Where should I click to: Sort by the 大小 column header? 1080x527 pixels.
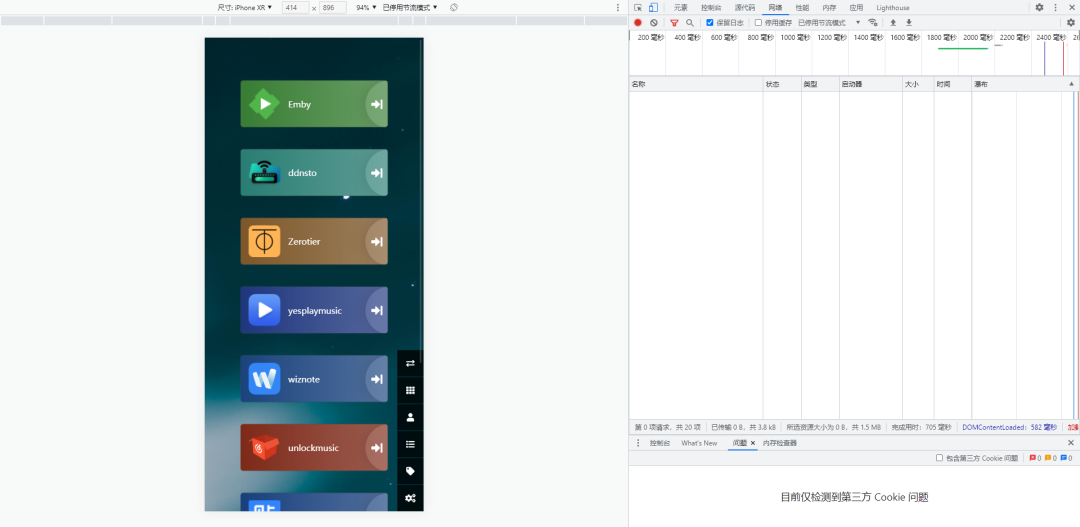tap(918, 84)
